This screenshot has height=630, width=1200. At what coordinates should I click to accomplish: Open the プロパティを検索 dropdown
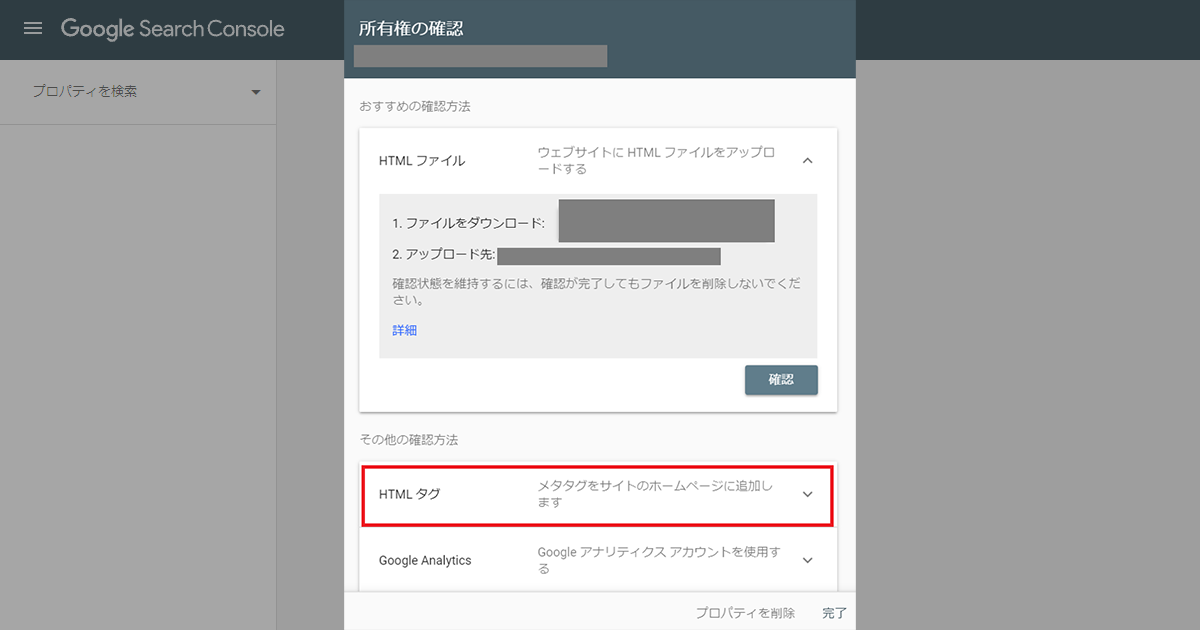click(146, 92)
